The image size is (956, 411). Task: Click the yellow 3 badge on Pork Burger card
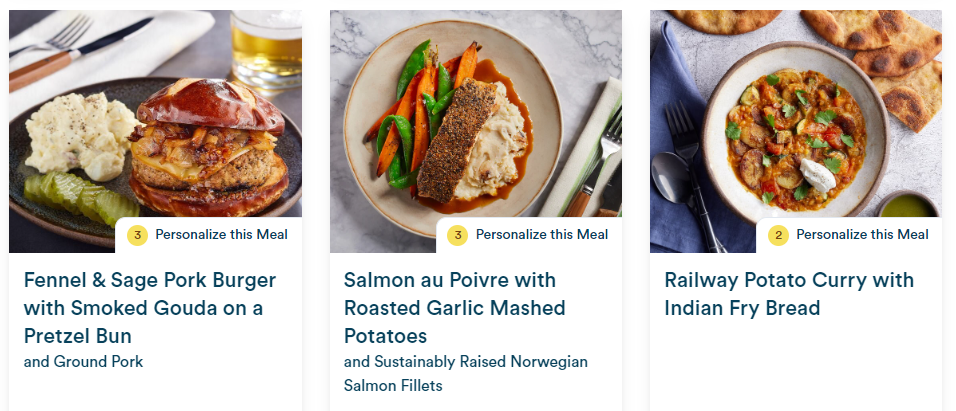point(137,235)
